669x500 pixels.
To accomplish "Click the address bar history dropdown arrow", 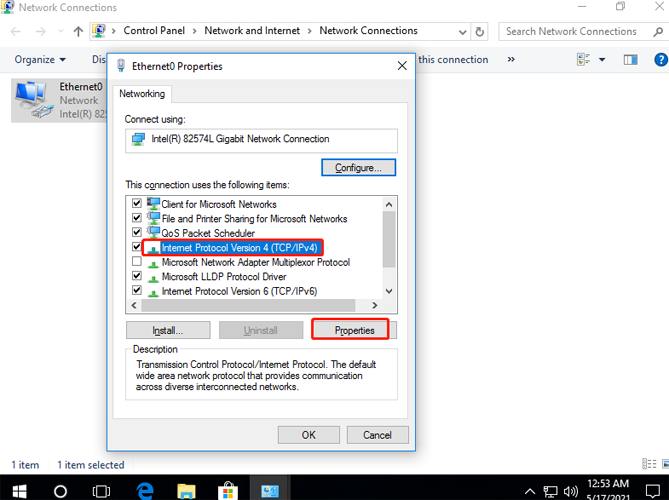I will [x=462, y=32].
